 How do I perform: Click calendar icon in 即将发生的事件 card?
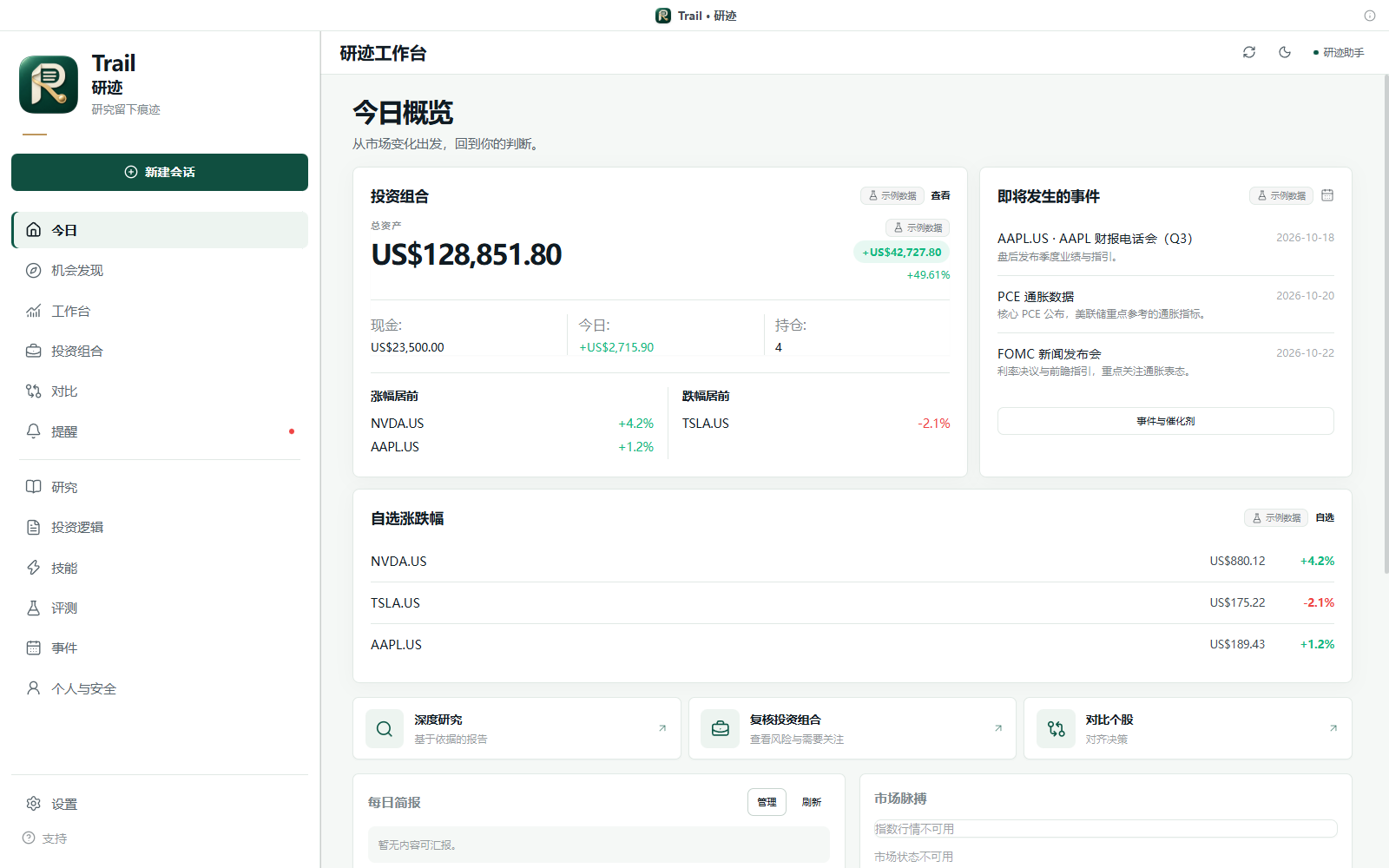coord(1327,195)
